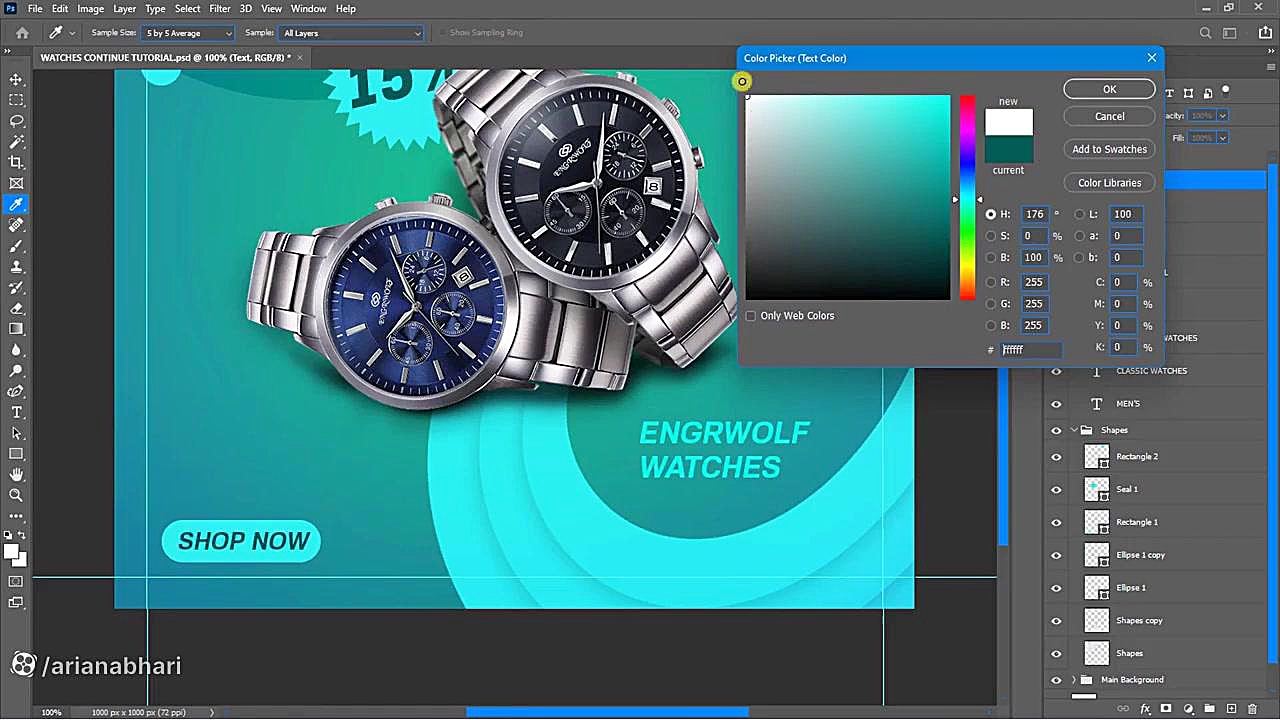Select the S saturation radio button

pyautogui.click(x=991, y=236)
